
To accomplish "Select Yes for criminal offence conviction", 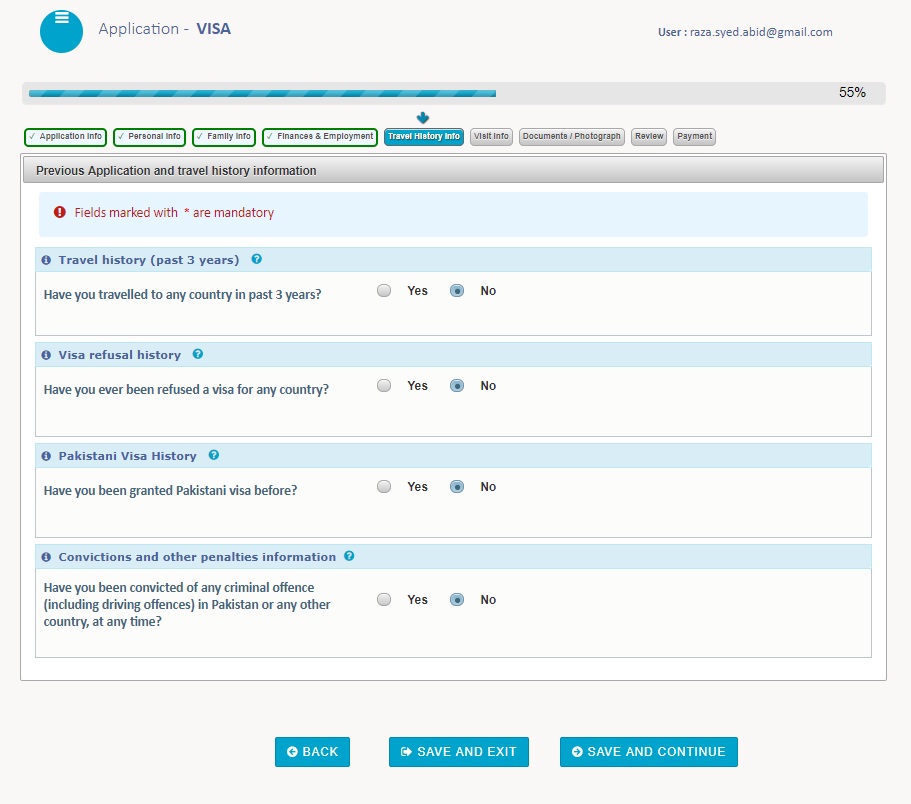I will click(384, 600).
